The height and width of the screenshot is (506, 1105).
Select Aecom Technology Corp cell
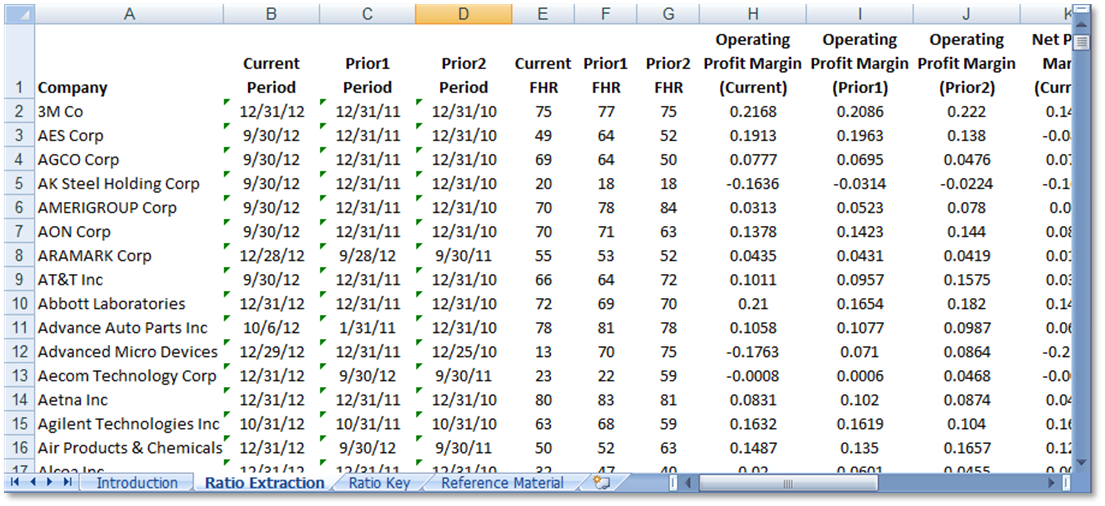(x=129, y=375)
